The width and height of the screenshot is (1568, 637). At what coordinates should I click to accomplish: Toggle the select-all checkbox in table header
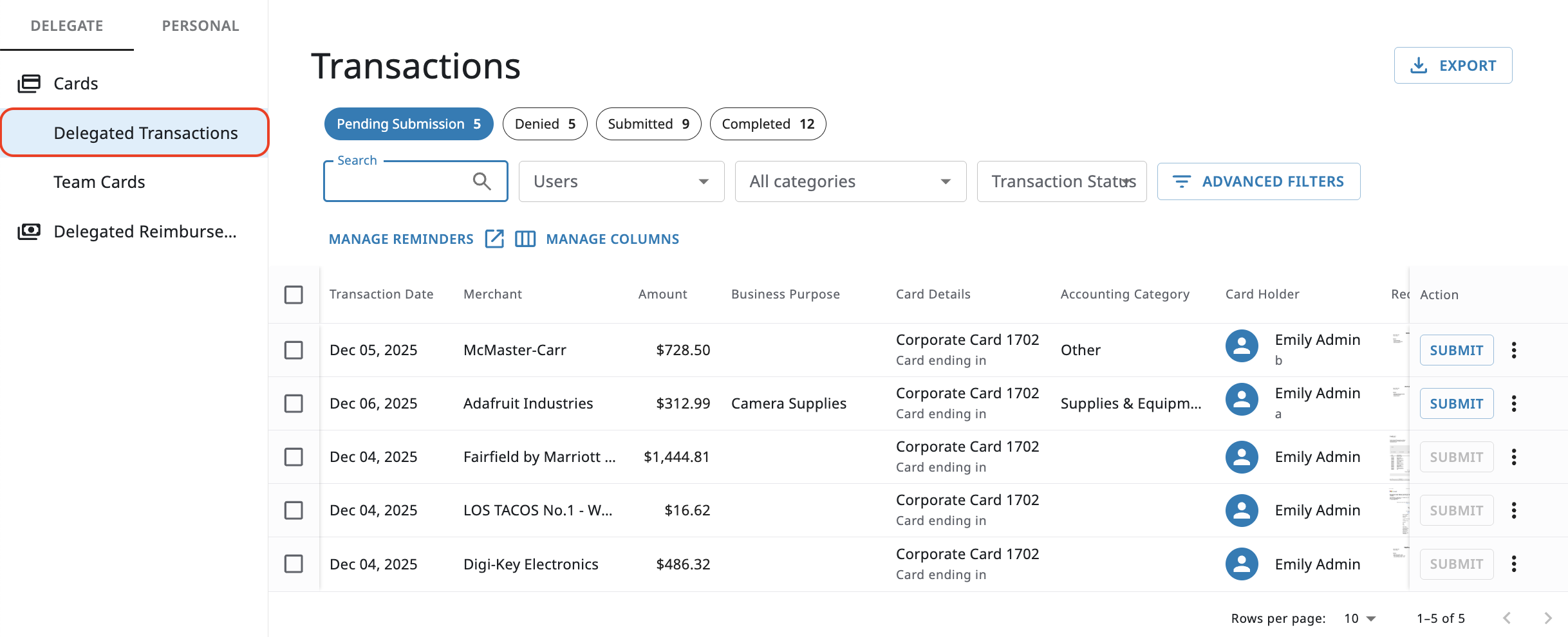pos(294,295)
